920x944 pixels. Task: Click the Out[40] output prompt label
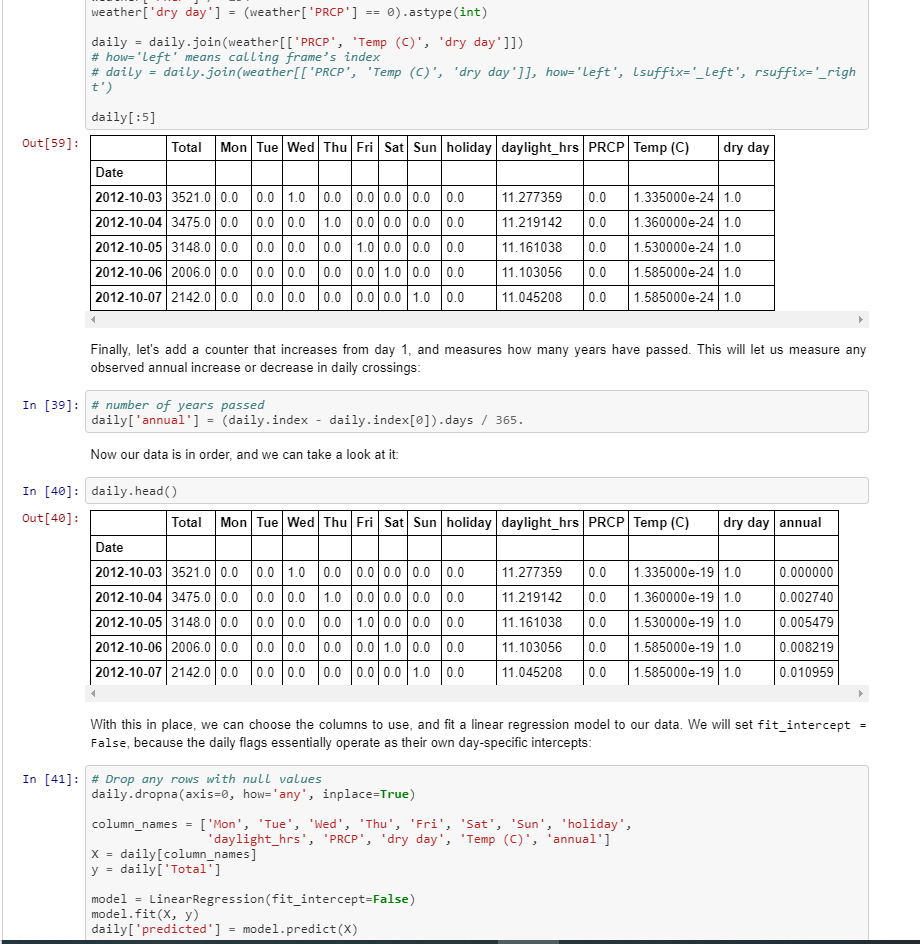(51, 518)
